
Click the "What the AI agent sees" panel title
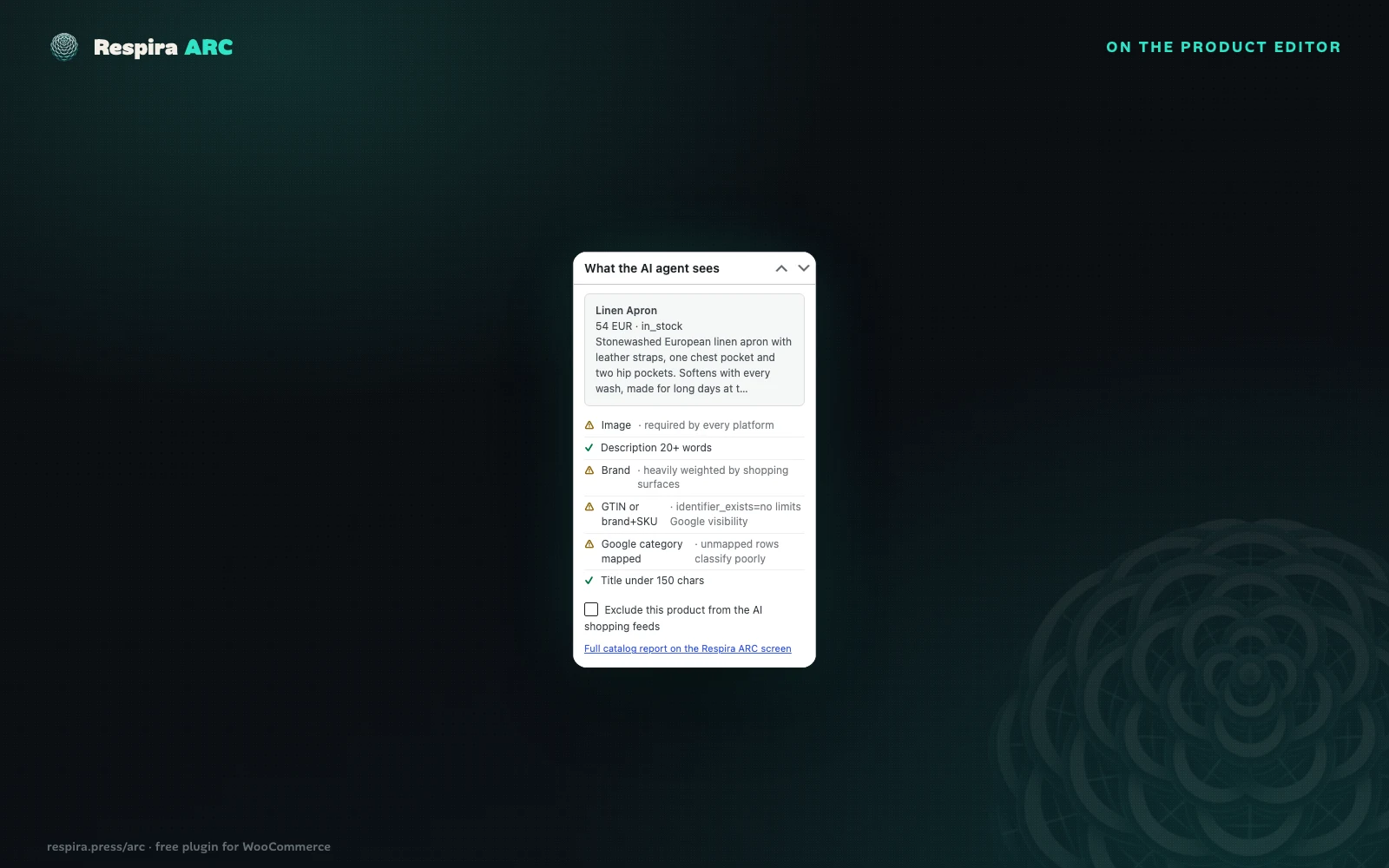point(652,268)
